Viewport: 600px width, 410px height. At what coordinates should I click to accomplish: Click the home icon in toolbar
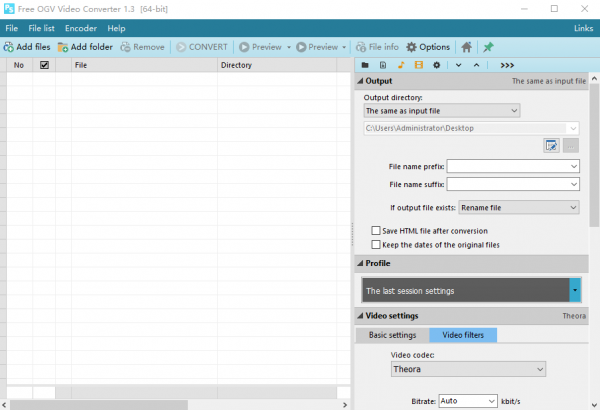[466, 46]
